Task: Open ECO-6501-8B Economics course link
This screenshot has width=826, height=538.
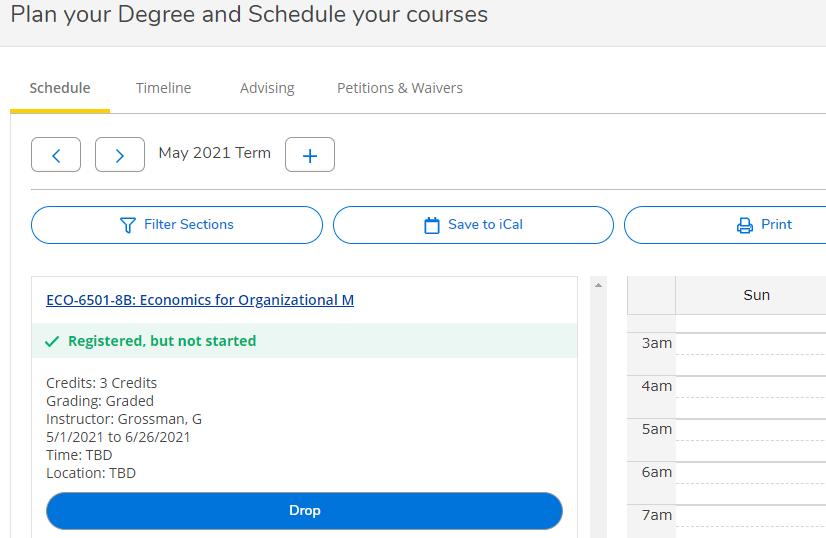Action: coord(200,300)
